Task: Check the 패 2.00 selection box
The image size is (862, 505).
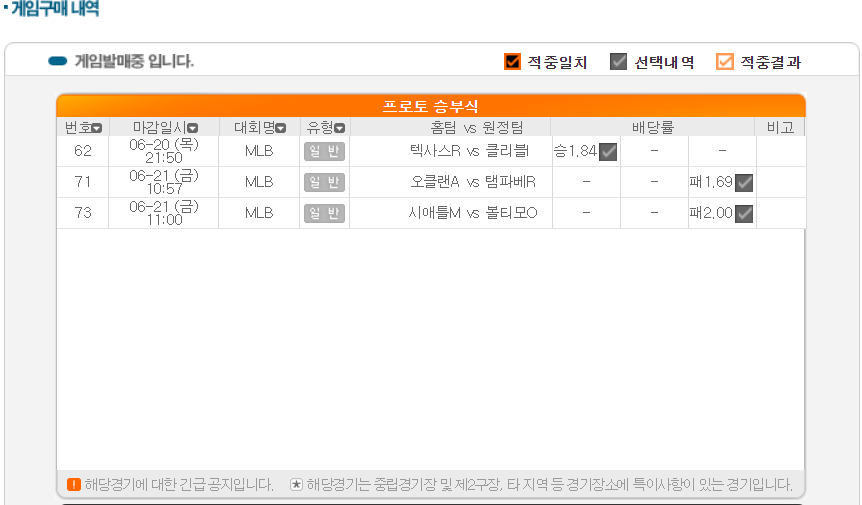Action: pos(744,213)
